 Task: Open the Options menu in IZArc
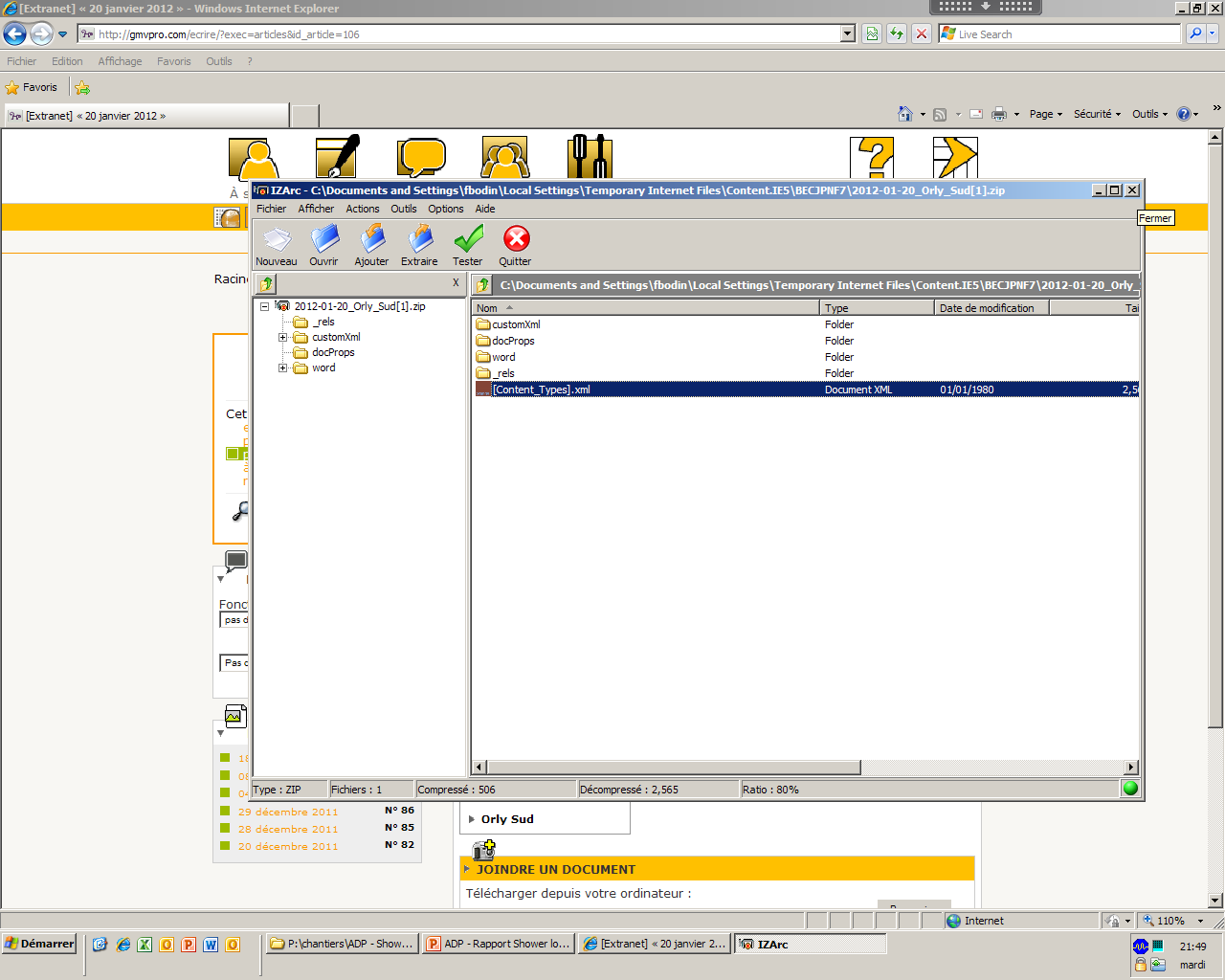[x=446, y=209]
